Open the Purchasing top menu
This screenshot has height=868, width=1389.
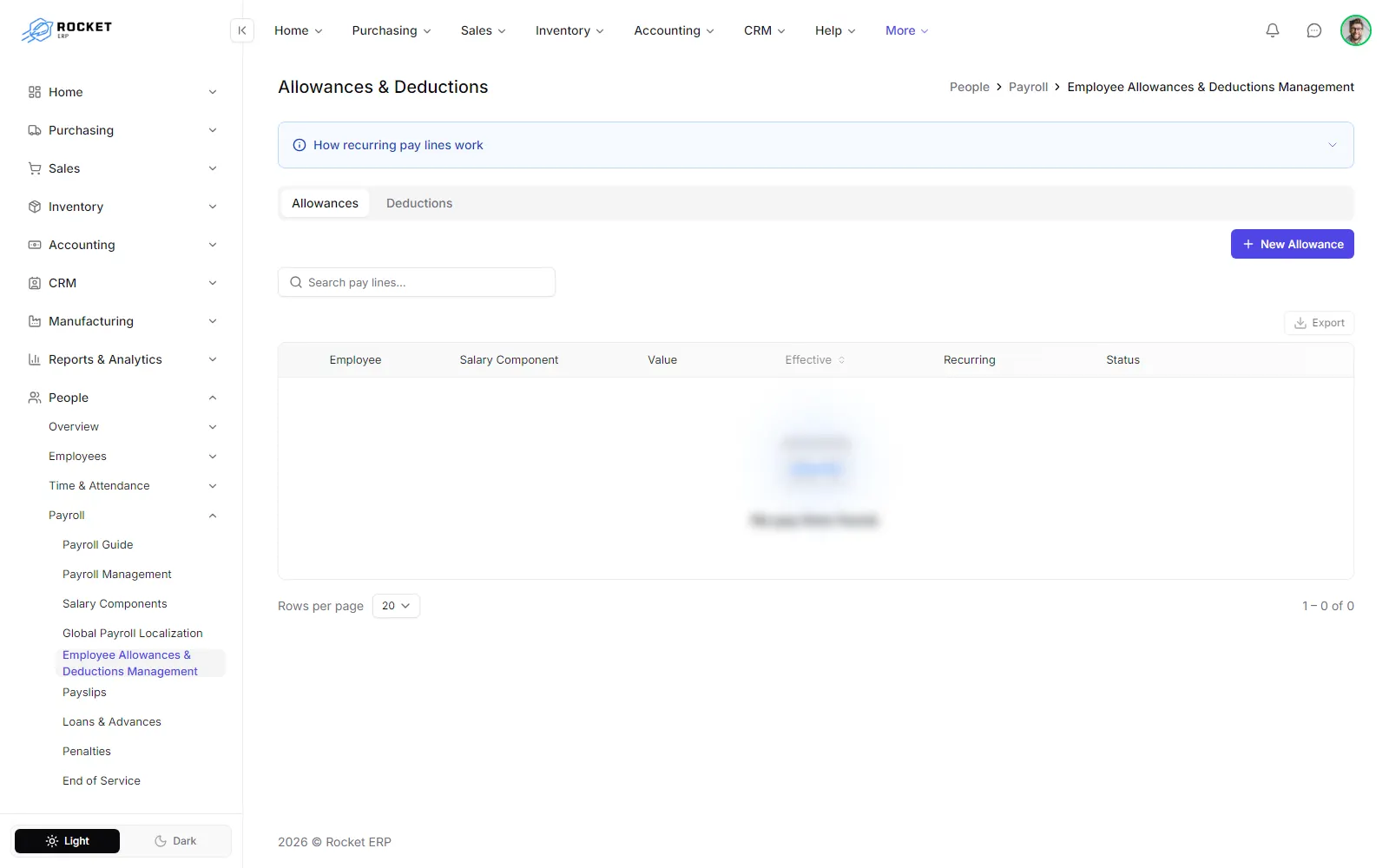pyautogui.click(x=392, y=30)
